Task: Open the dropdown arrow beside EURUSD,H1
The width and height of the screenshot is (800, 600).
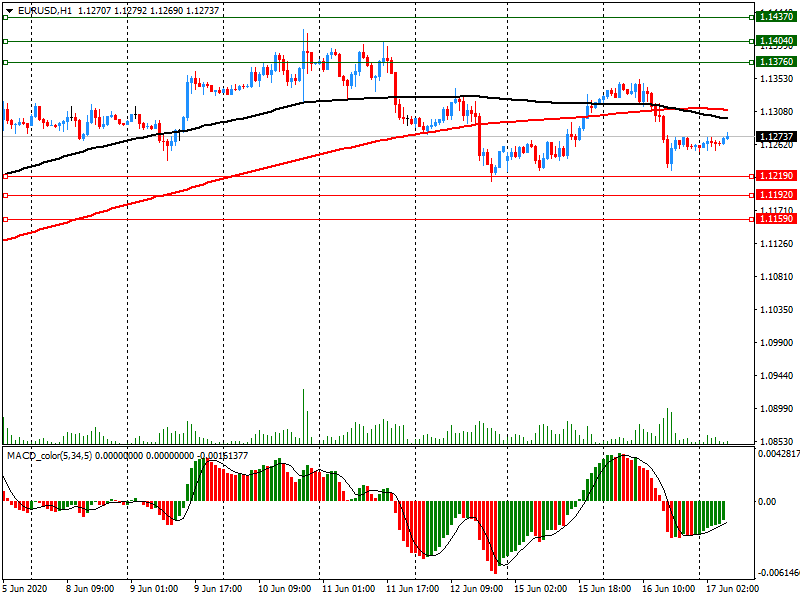Action: coord(8,10)
